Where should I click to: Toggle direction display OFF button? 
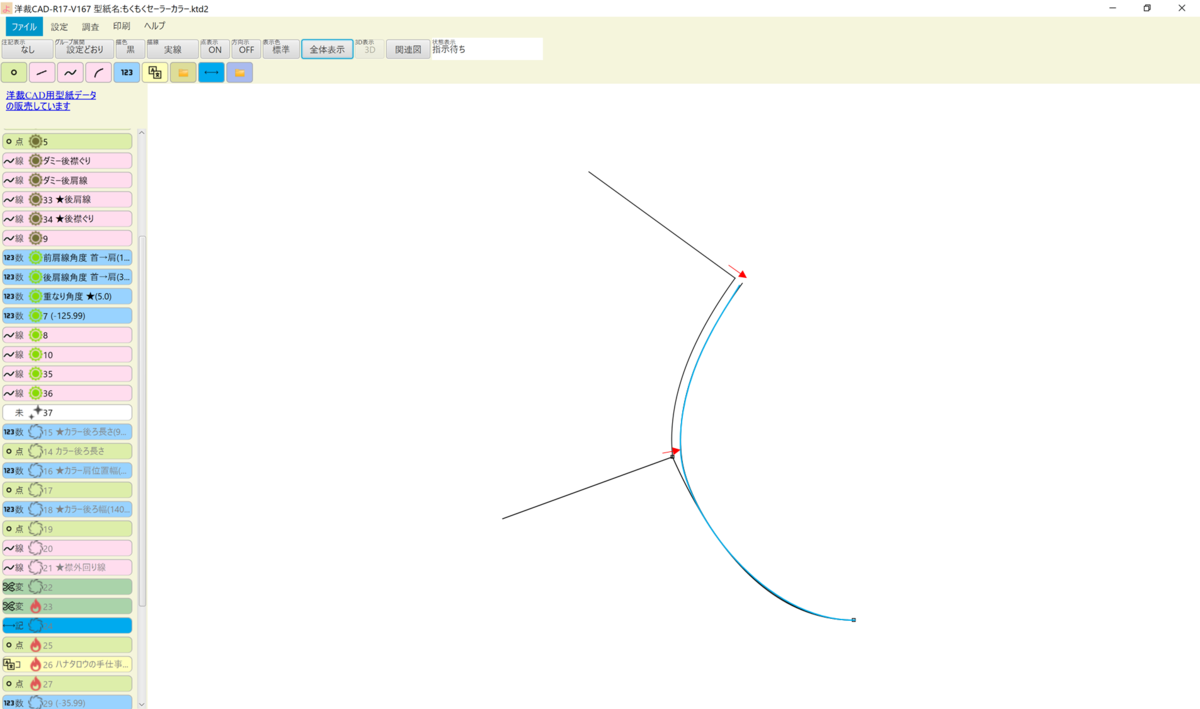coord(245,49)
